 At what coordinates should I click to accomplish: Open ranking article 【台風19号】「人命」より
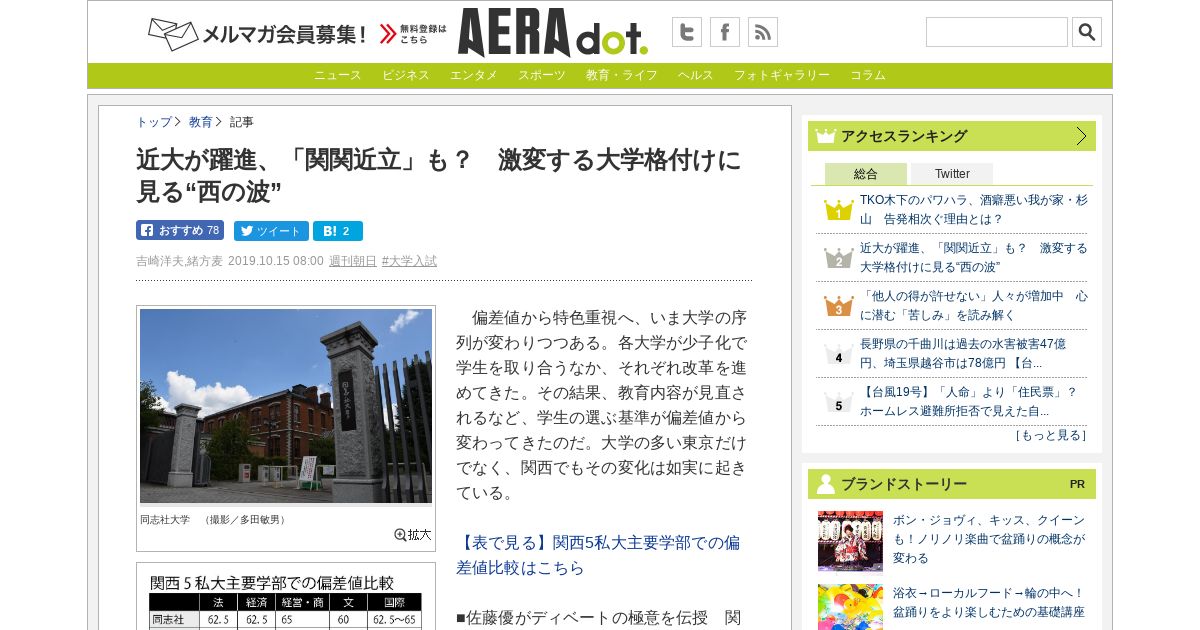coord(969,401)
